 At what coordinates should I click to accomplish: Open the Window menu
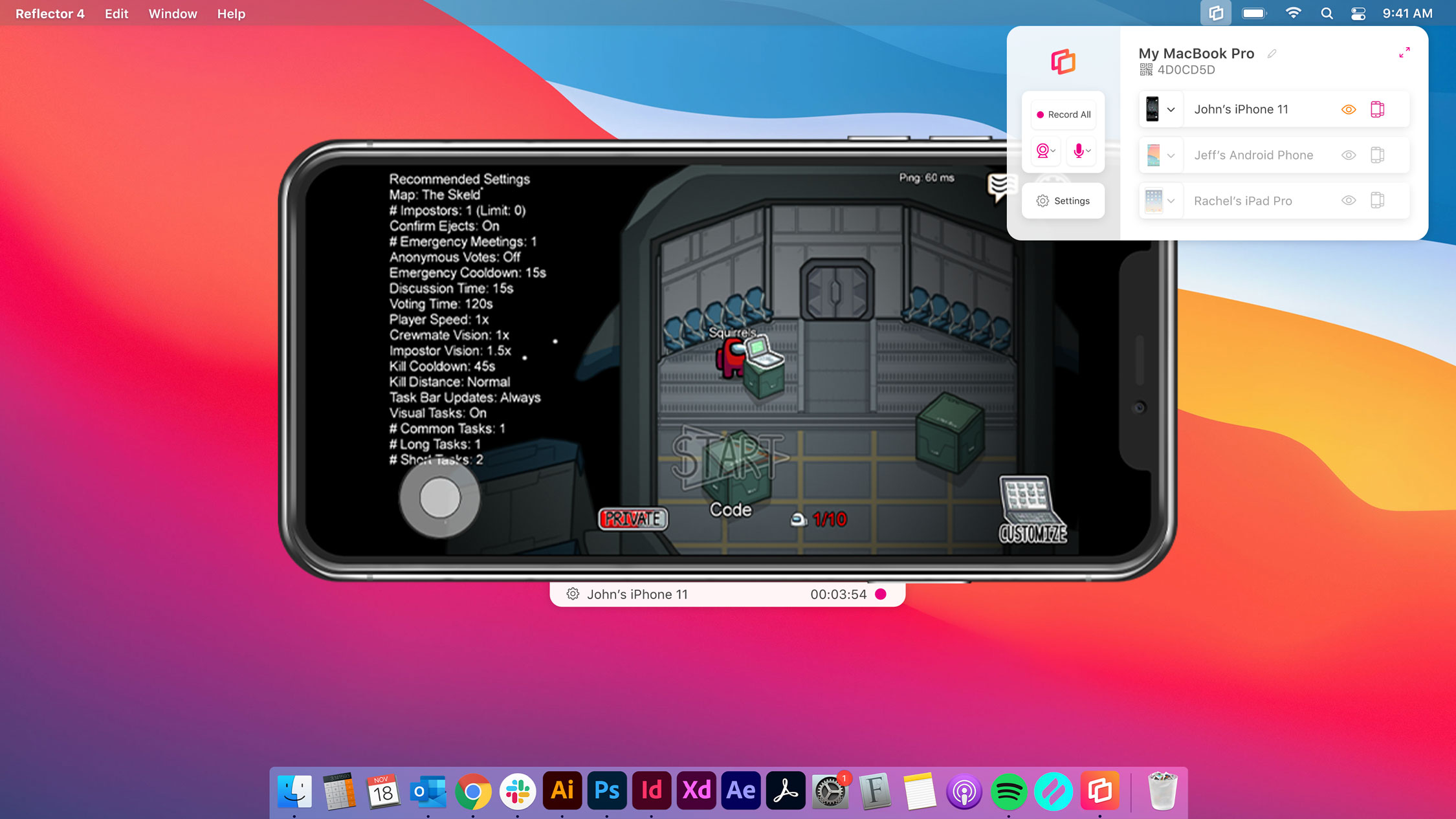pyautogui.click(x=173, y=14)
